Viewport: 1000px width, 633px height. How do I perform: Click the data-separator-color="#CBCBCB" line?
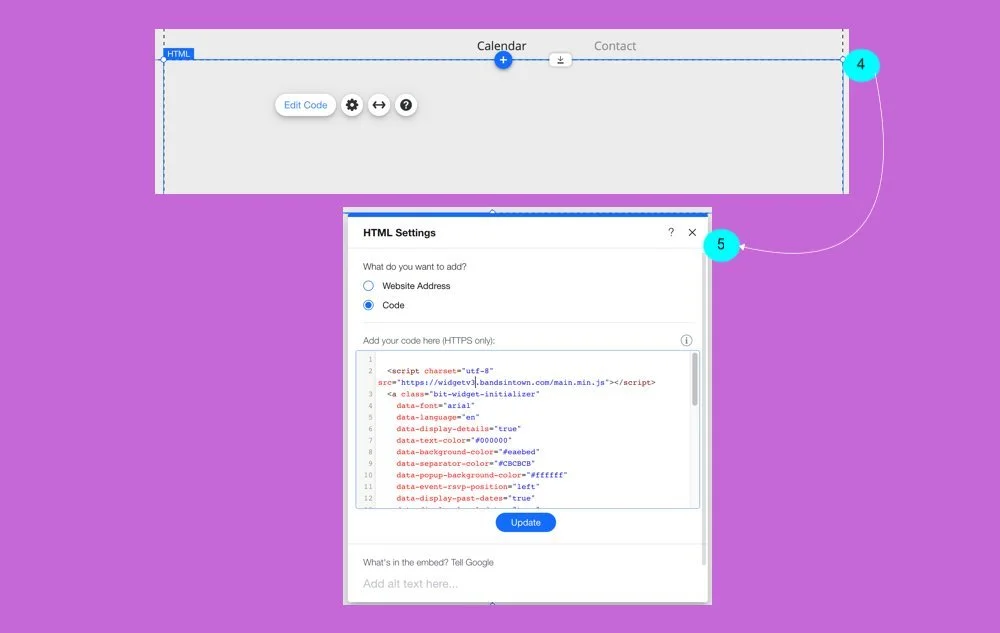click(x=466, y=463)
